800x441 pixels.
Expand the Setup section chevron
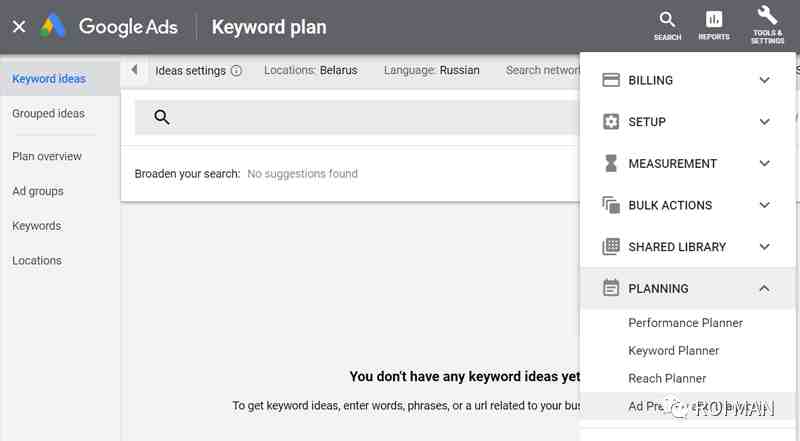(x=764, y=121)
